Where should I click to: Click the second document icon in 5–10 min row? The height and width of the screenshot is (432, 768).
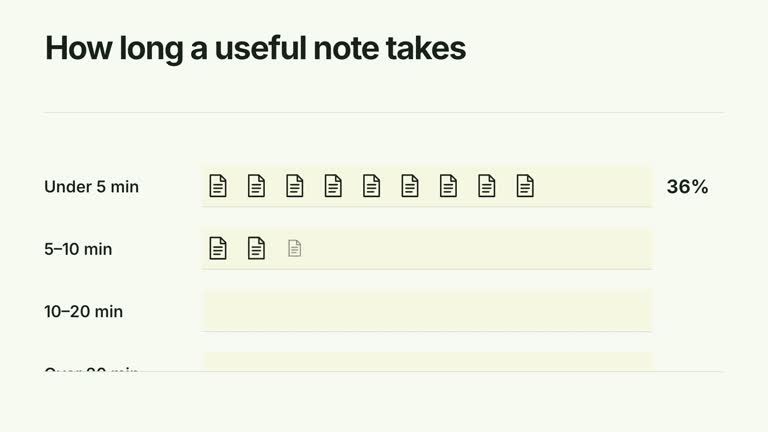click(x=256, y=248)
